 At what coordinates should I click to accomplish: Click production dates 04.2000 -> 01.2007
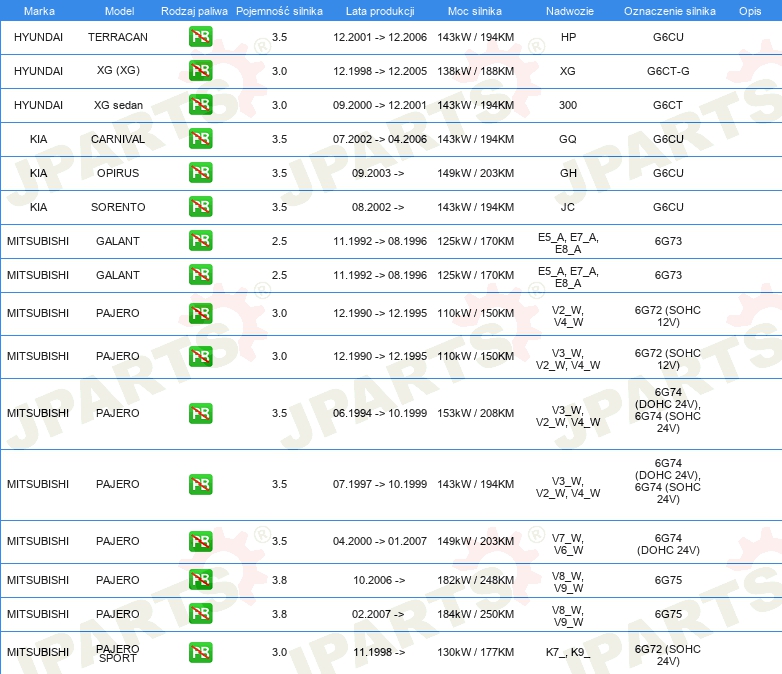click(x=380, y=541)
